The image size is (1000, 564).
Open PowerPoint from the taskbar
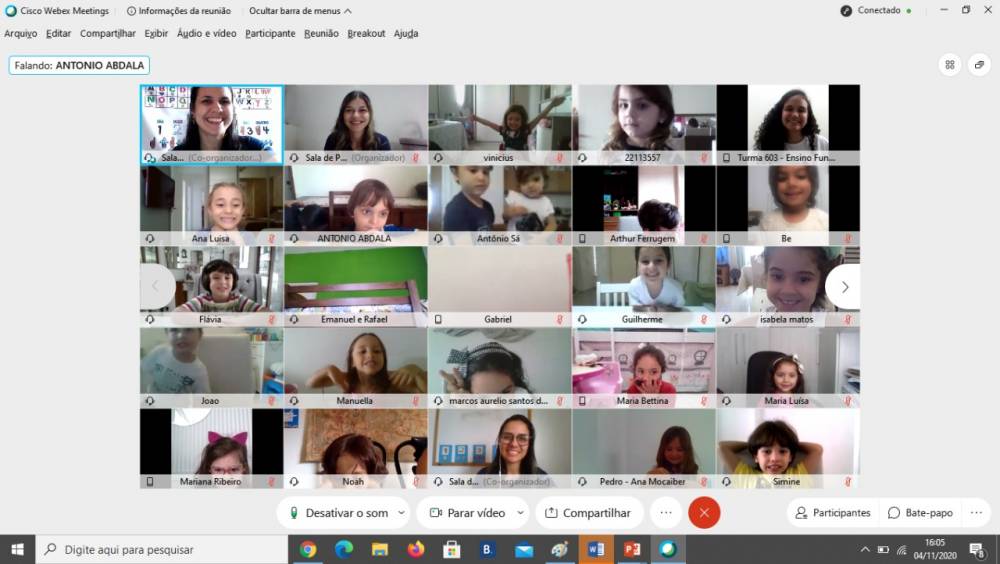(x=632, y=549)
